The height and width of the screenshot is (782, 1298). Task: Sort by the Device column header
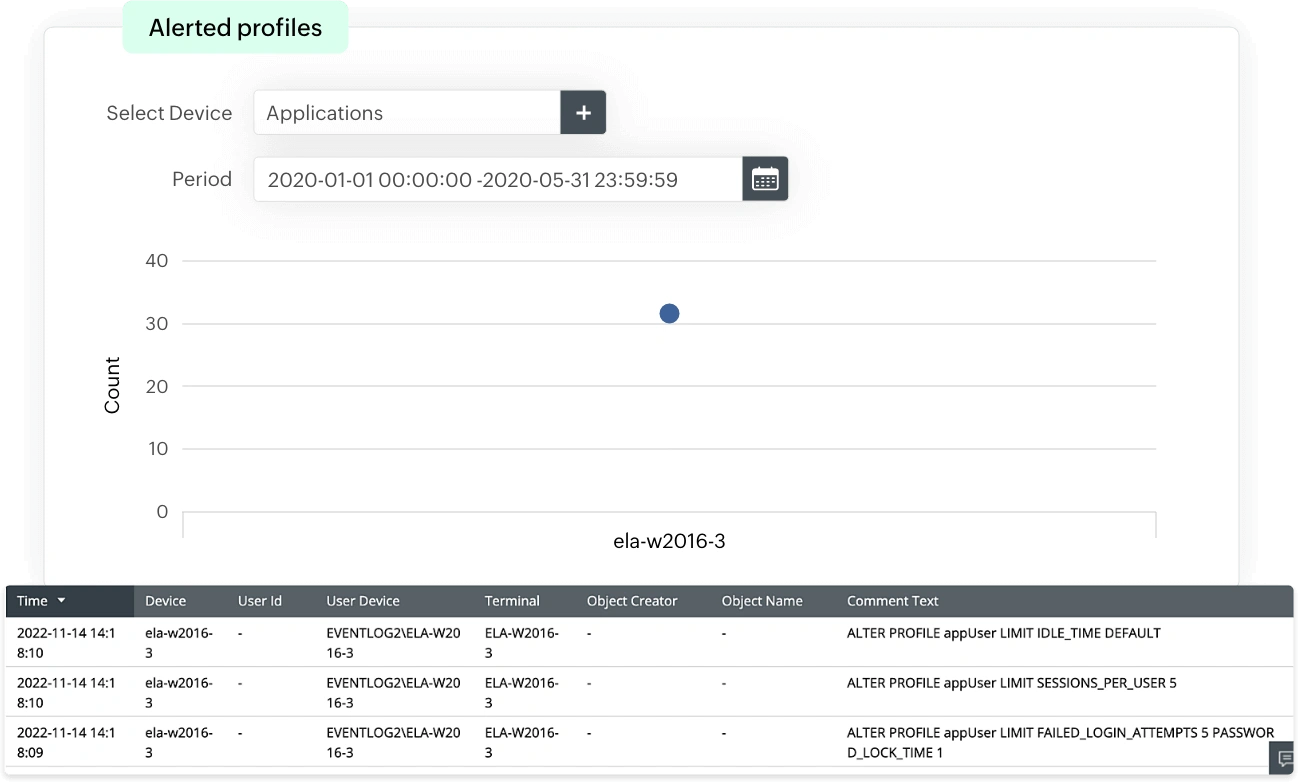point(165,601)
